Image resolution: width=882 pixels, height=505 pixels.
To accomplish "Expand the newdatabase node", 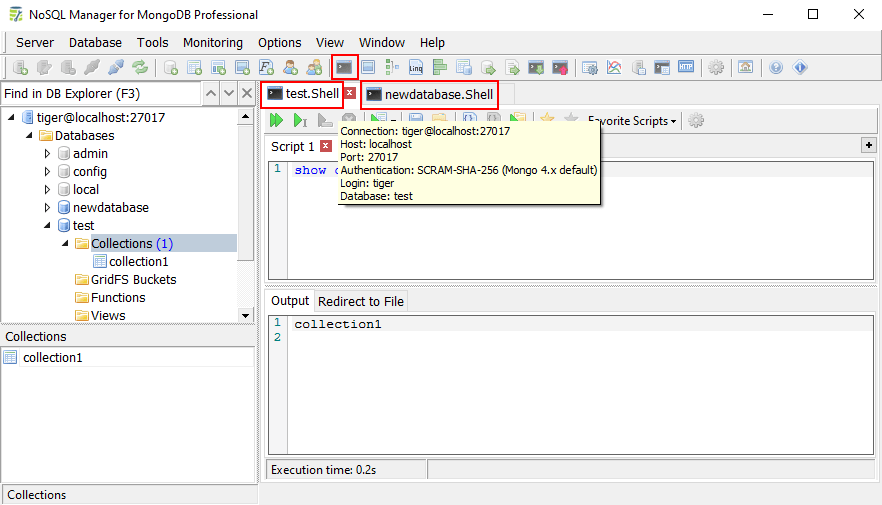I will click(x=47, y=208).
